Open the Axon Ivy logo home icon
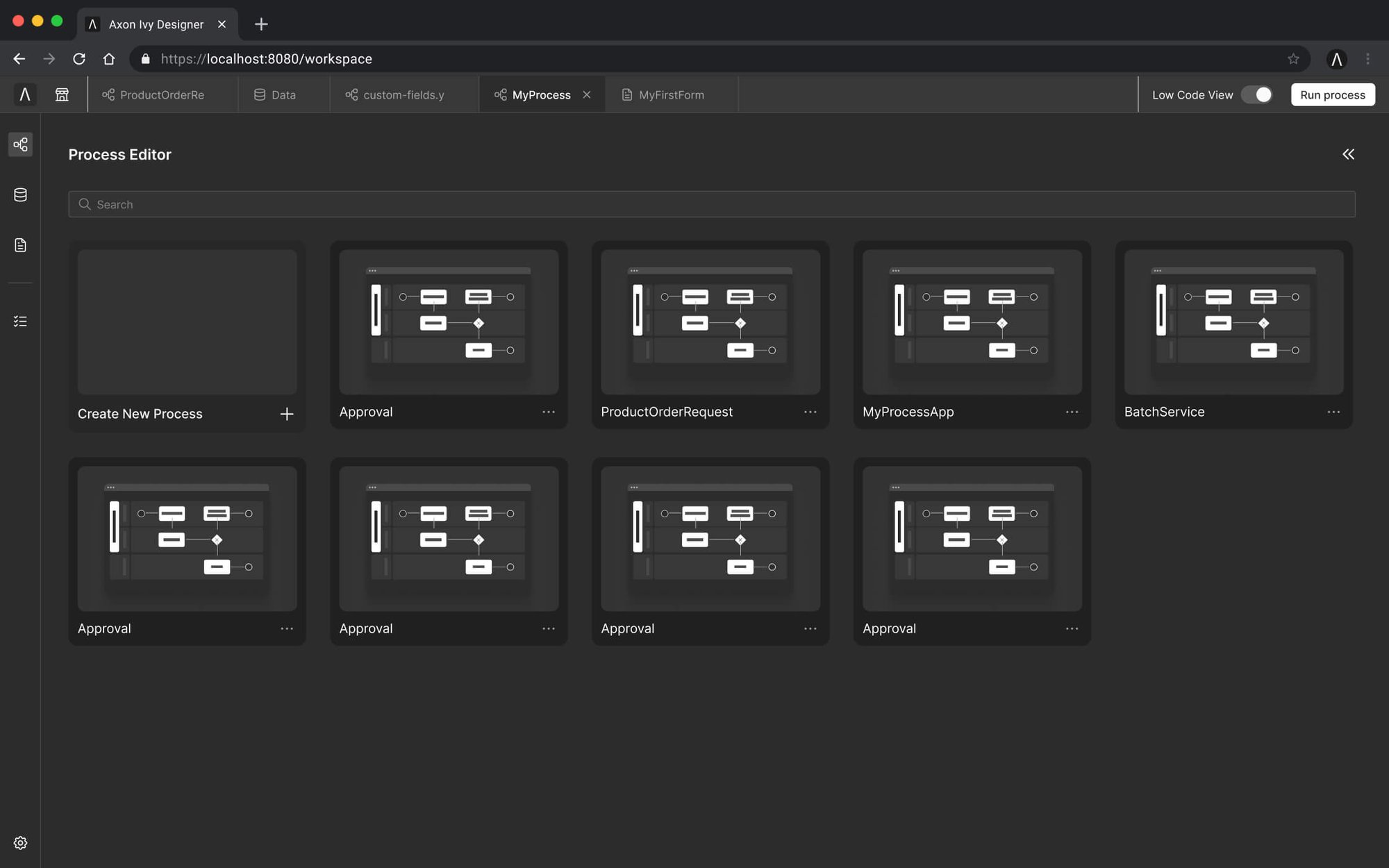Screen dimensions: 1389x868 tap(25, 94)
